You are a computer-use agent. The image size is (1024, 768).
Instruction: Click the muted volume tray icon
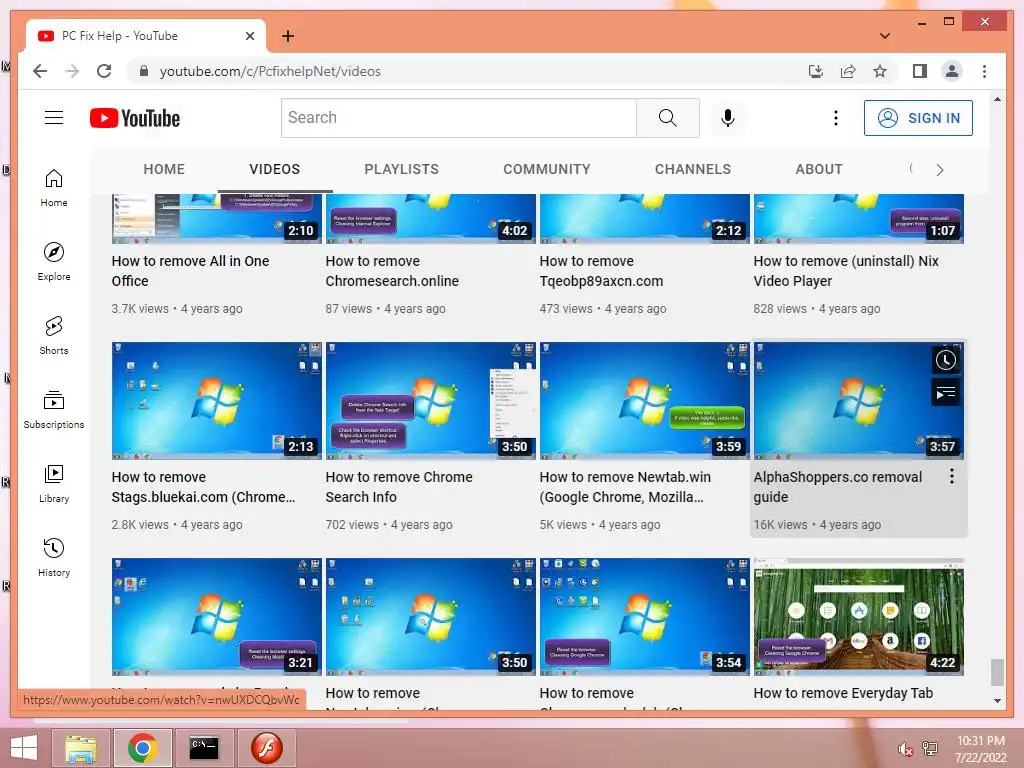tap(905, 749)
